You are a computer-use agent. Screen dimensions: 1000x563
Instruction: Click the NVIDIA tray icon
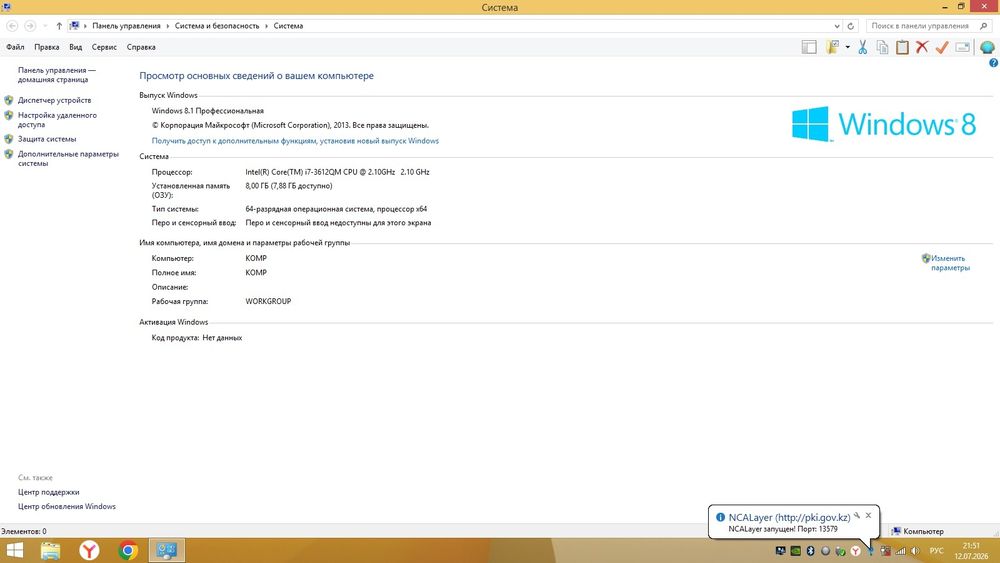click(795, 551)
